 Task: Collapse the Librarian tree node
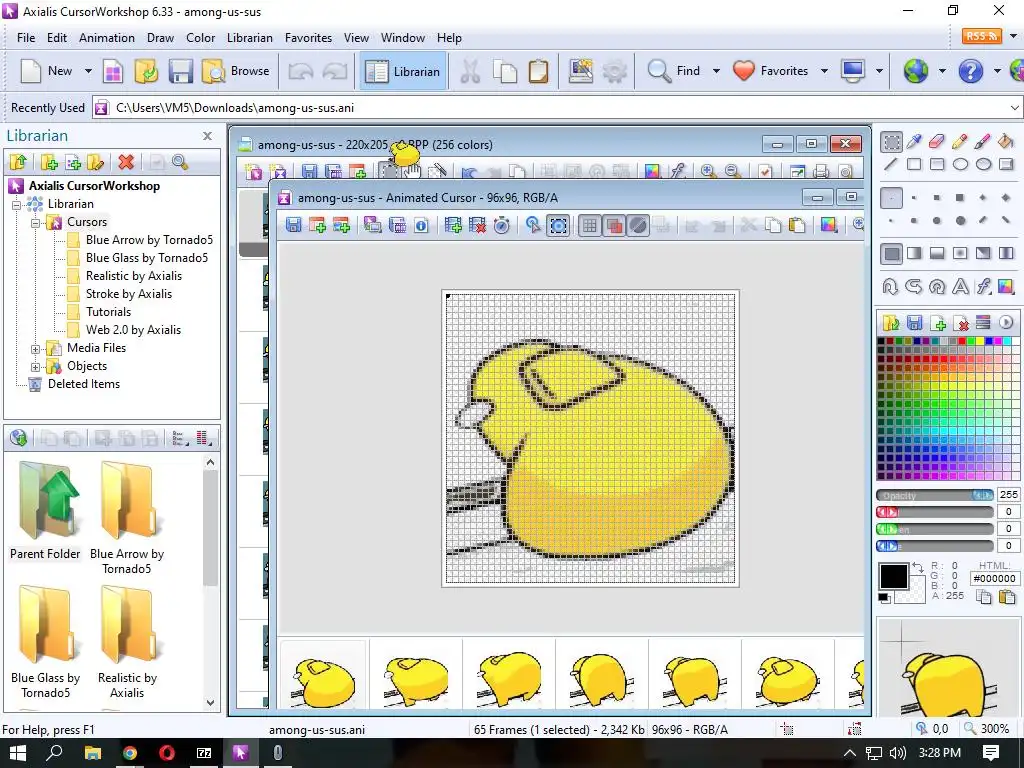(x=18, y=204)
